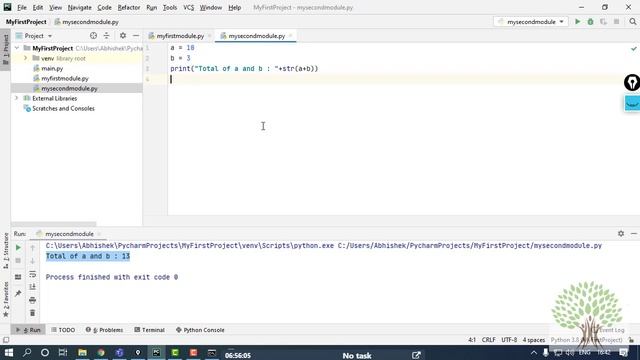
Task: Select main.py in project tree
Action: pos(52,68)
